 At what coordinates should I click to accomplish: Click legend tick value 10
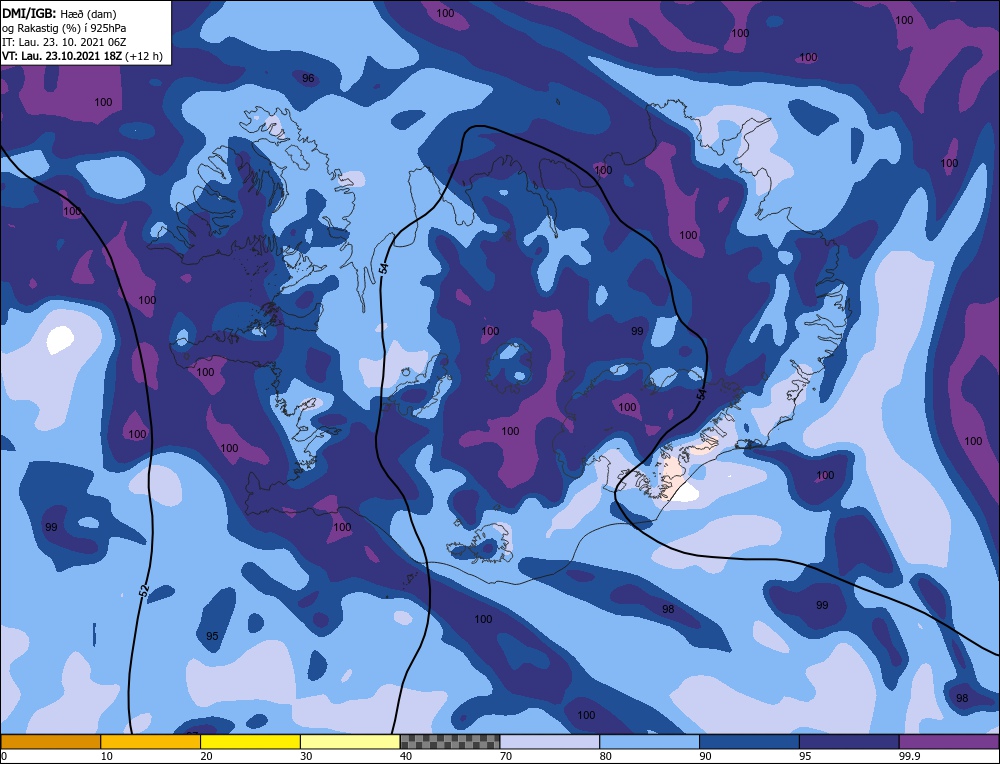(x=107, y=756)
